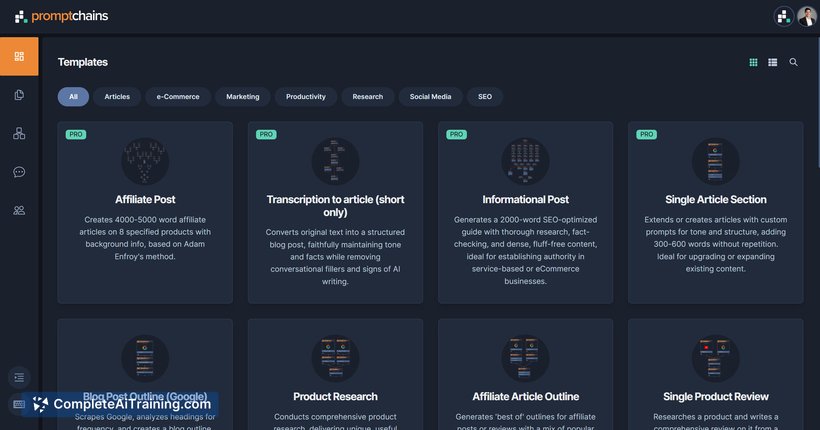Filter templates by Productivity
The width and height of the screenshot is (820, 430).
pos(306,97)
